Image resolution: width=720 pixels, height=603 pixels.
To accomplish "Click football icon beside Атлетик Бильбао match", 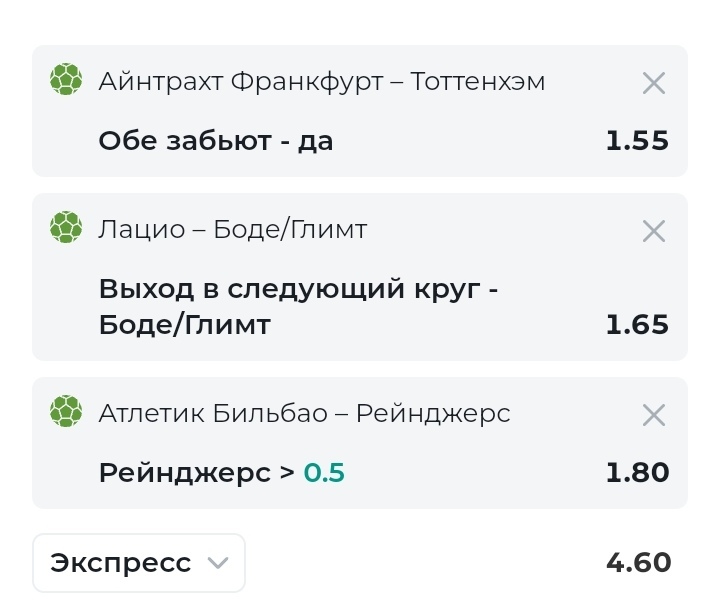I will pos(66,411).
